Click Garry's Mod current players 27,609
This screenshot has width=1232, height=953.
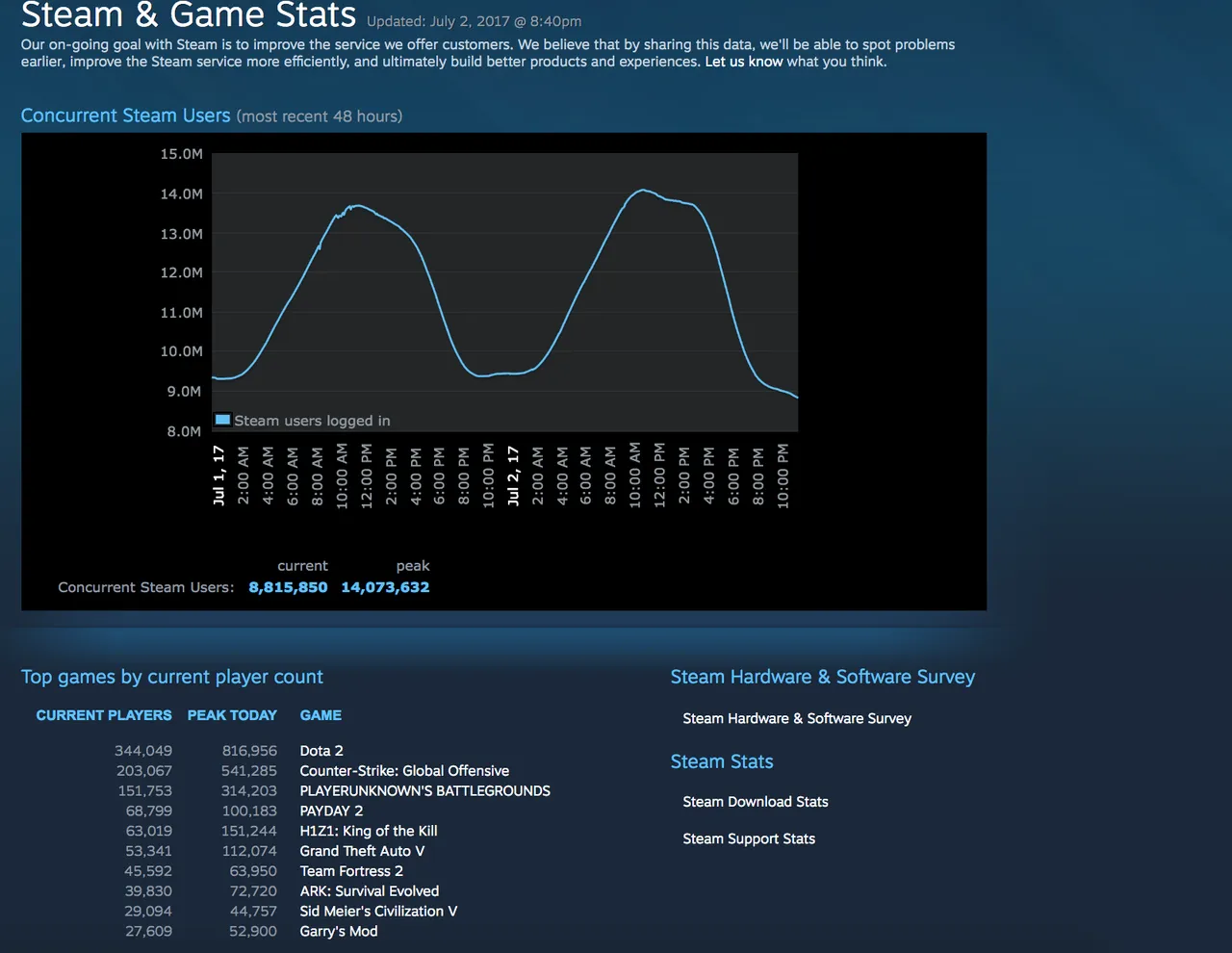click(148, 932)
